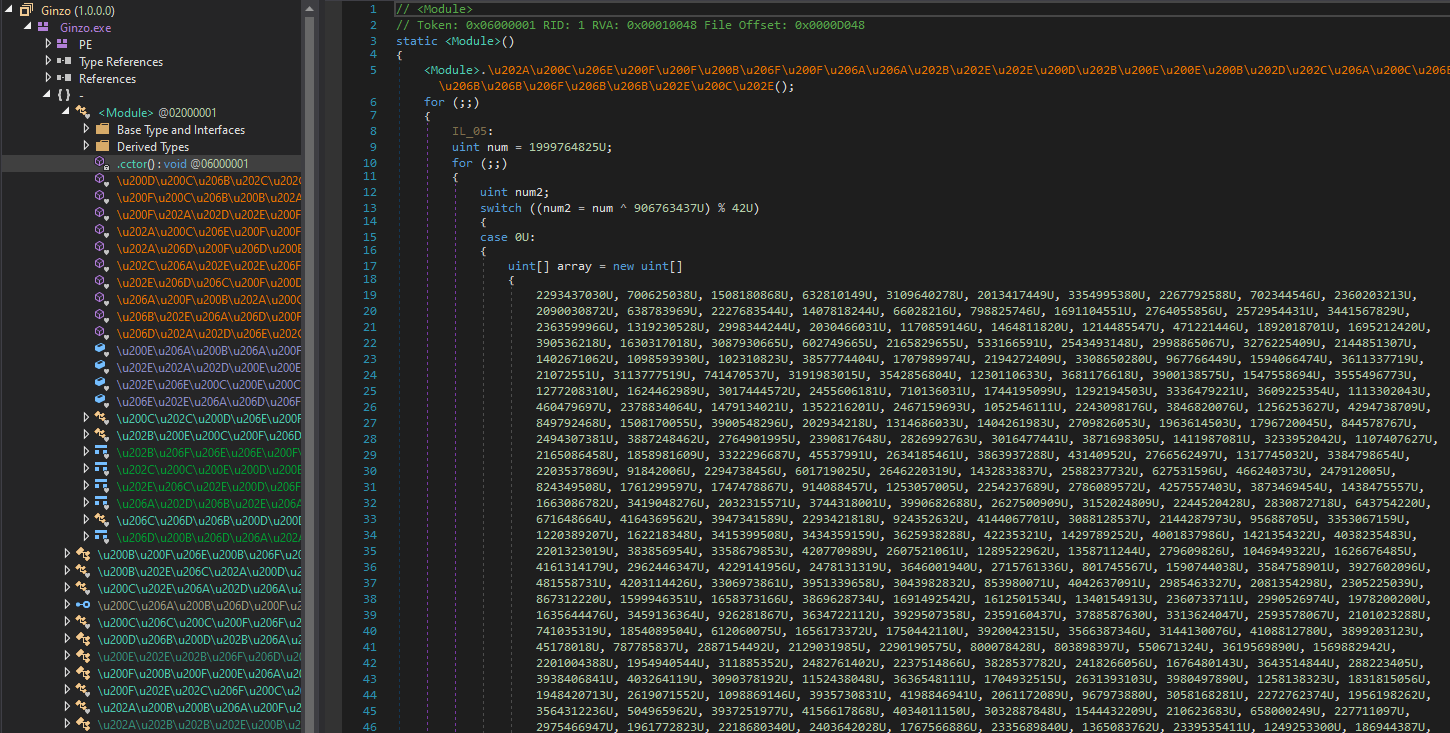Viewport: 1450px width, 733px height.
Task: Expand the PE node
Action: 47,44
